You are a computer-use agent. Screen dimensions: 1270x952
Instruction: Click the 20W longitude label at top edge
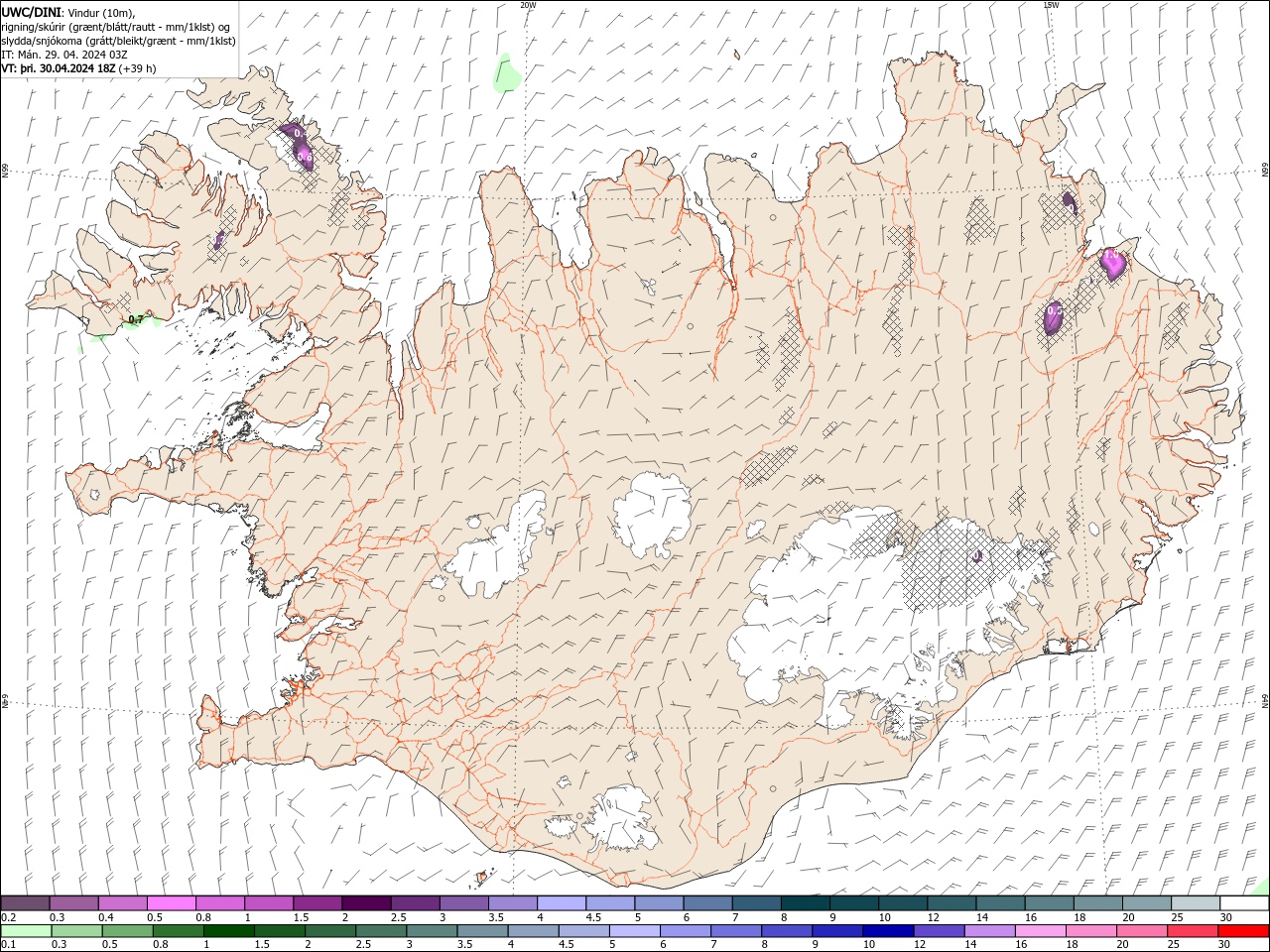tap(528, 5)
